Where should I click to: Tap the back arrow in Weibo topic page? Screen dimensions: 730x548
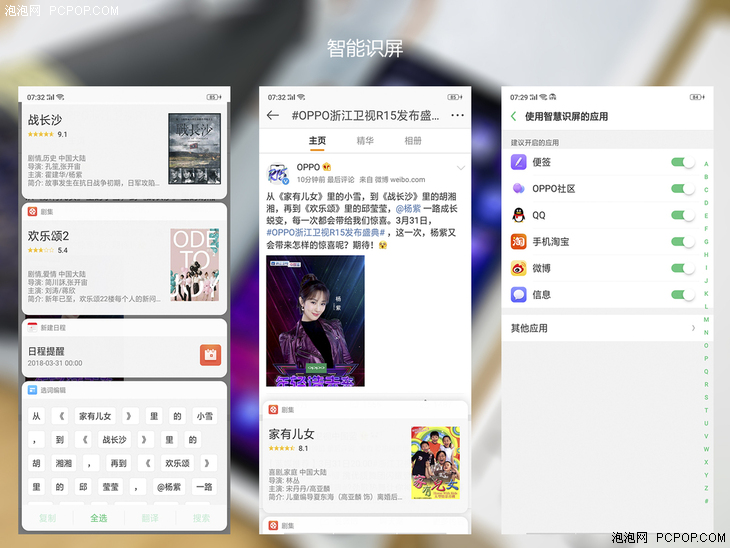pyautogui.click(x=273, y=115)
